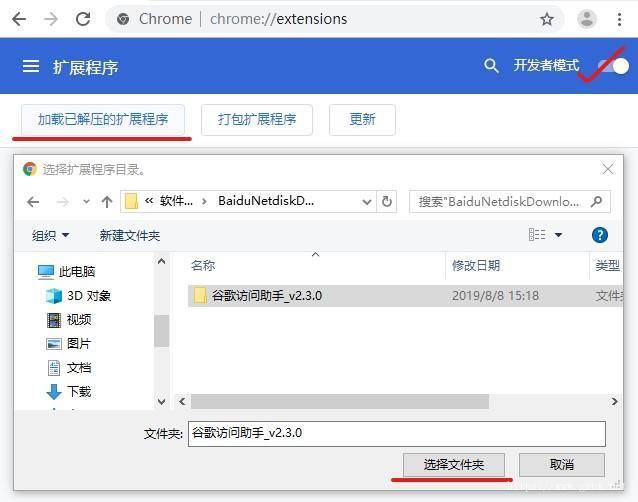Viewport: 638px width, 502px height.
Task: Open the Chrome profile avatar
Action: (587, 19)
